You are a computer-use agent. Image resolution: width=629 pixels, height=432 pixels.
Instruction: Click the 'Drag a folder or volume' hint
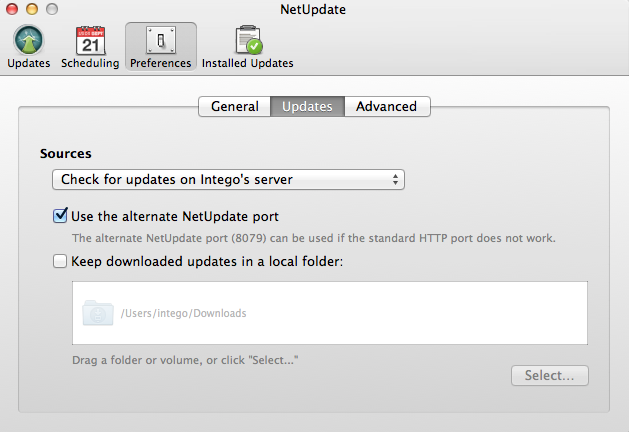click(x=185, y=360)
